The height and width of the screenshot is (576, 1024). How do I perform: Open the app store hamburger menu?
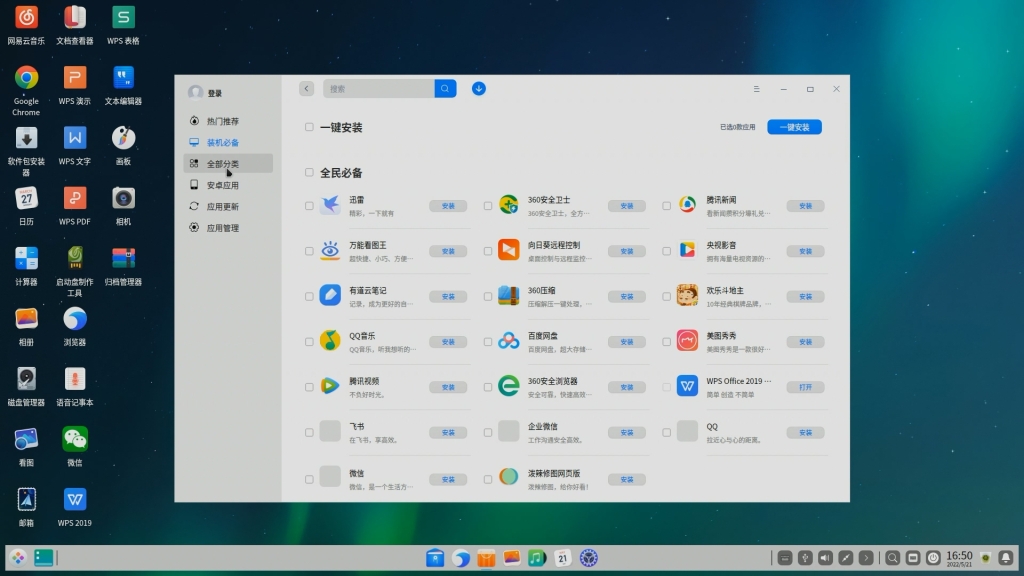[756, 89]
